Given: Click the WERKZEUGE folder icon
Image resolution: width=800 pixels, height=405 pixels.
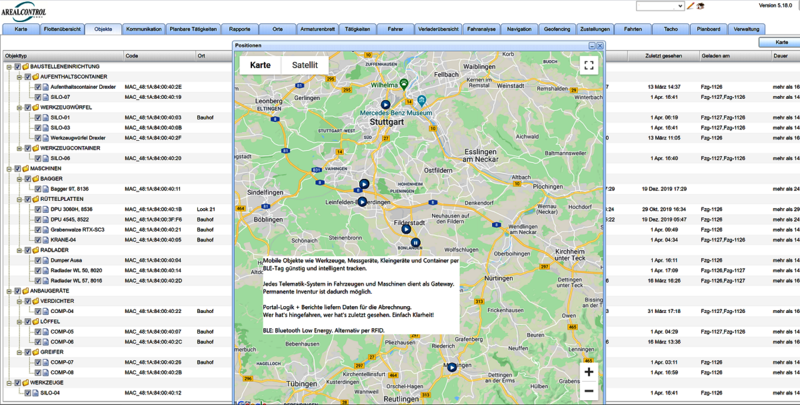Looking at the screenshot, I should (x=26, y=383).
